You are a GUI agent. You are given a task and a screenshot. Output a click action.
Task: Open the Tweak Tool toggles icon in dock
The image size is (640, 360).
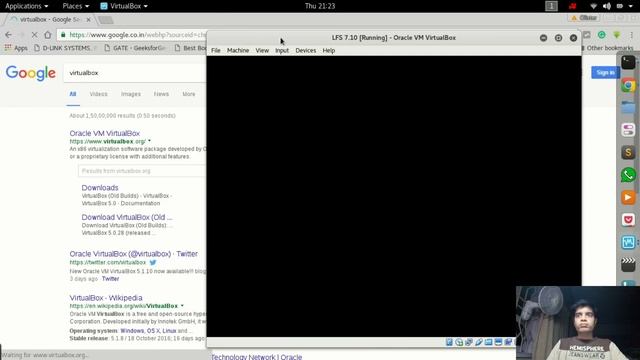coord(628,130)
